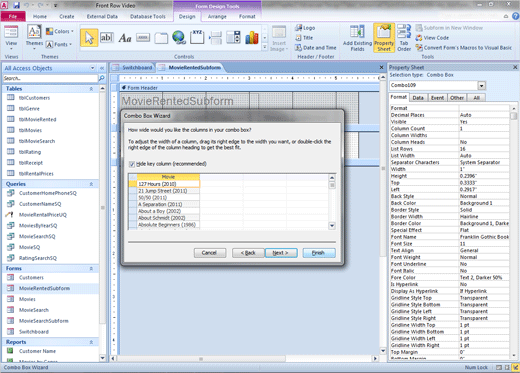Select the 127 Hours (2010) row

[168, 184]
